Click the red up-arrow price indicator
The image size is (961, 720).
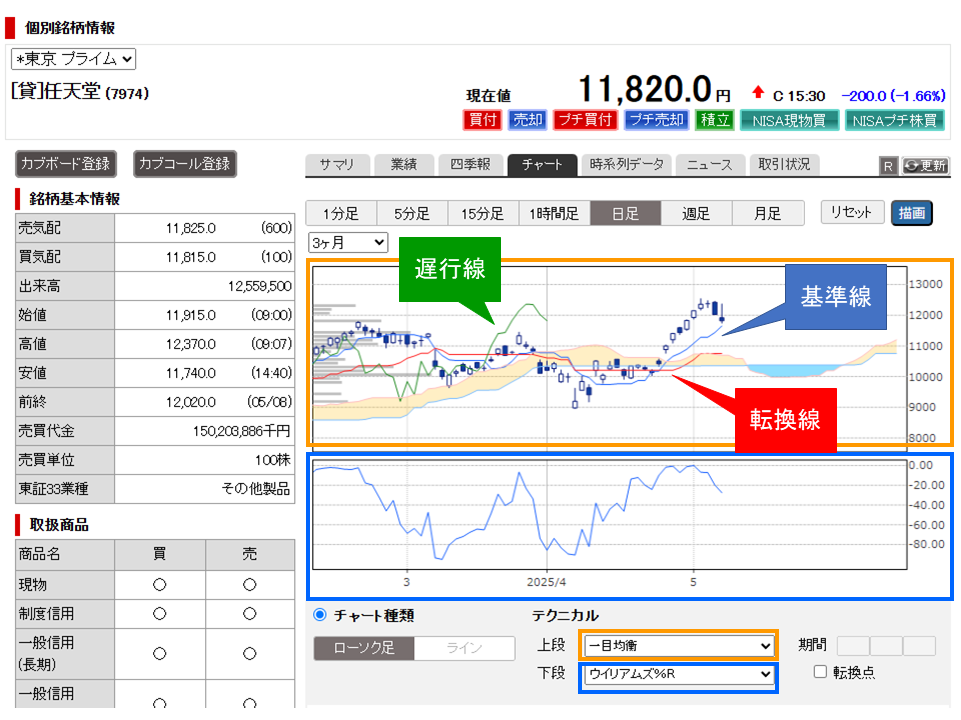(x=758, y=93)
